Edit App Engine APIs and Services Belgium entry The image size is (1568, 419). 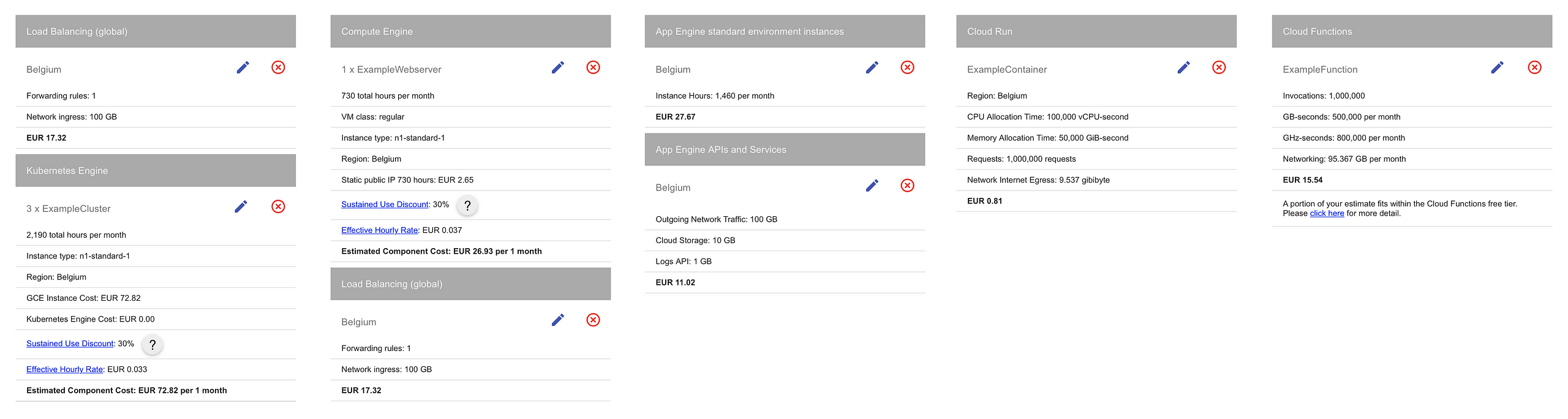(x=872, y=186)
